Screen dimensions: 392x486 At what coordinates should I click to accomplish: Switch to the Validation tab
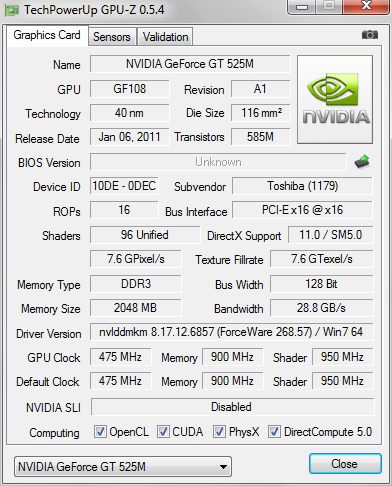[x=165, y=37]
